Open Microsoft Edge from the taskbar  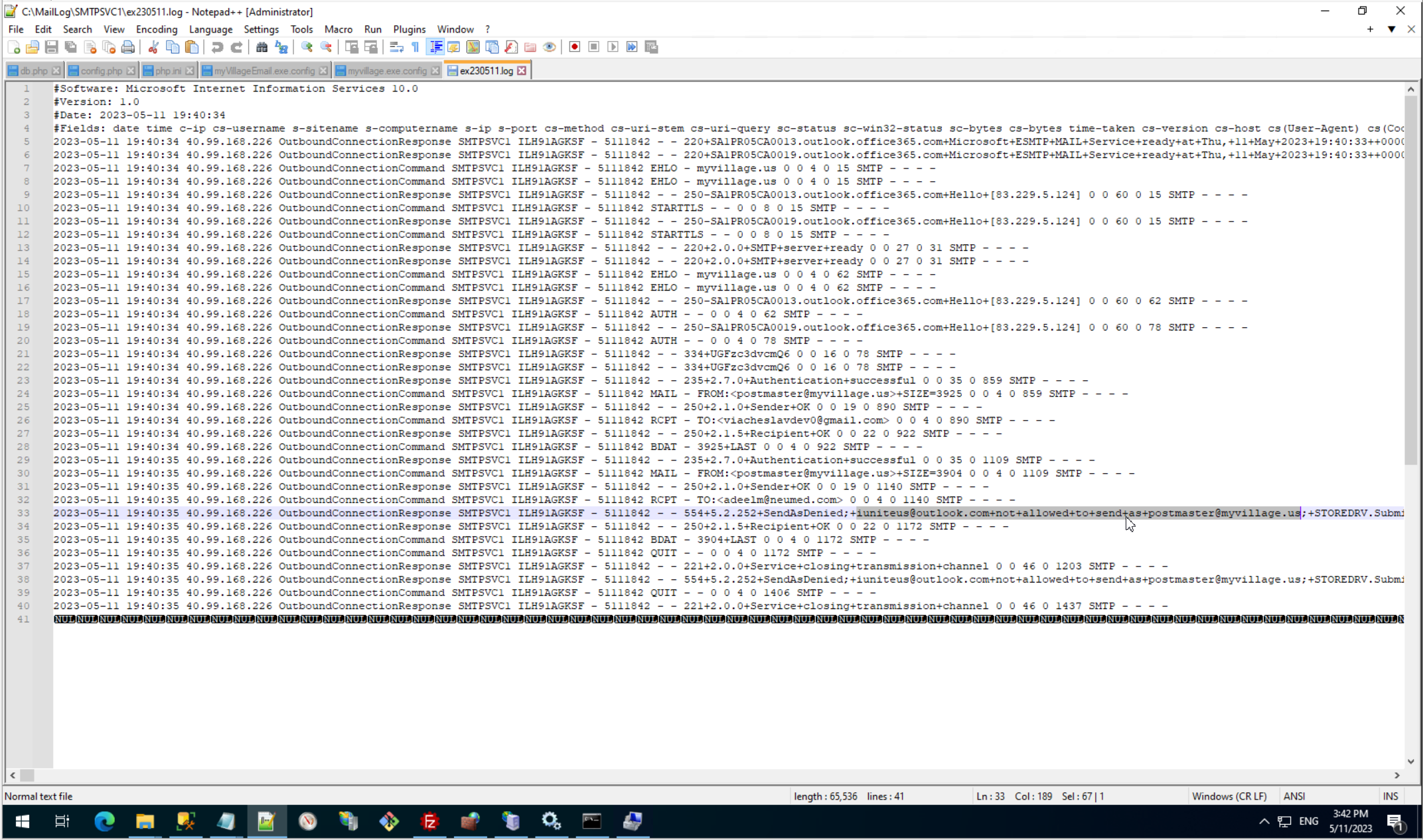pyautogui.click(x=104, y=821)
